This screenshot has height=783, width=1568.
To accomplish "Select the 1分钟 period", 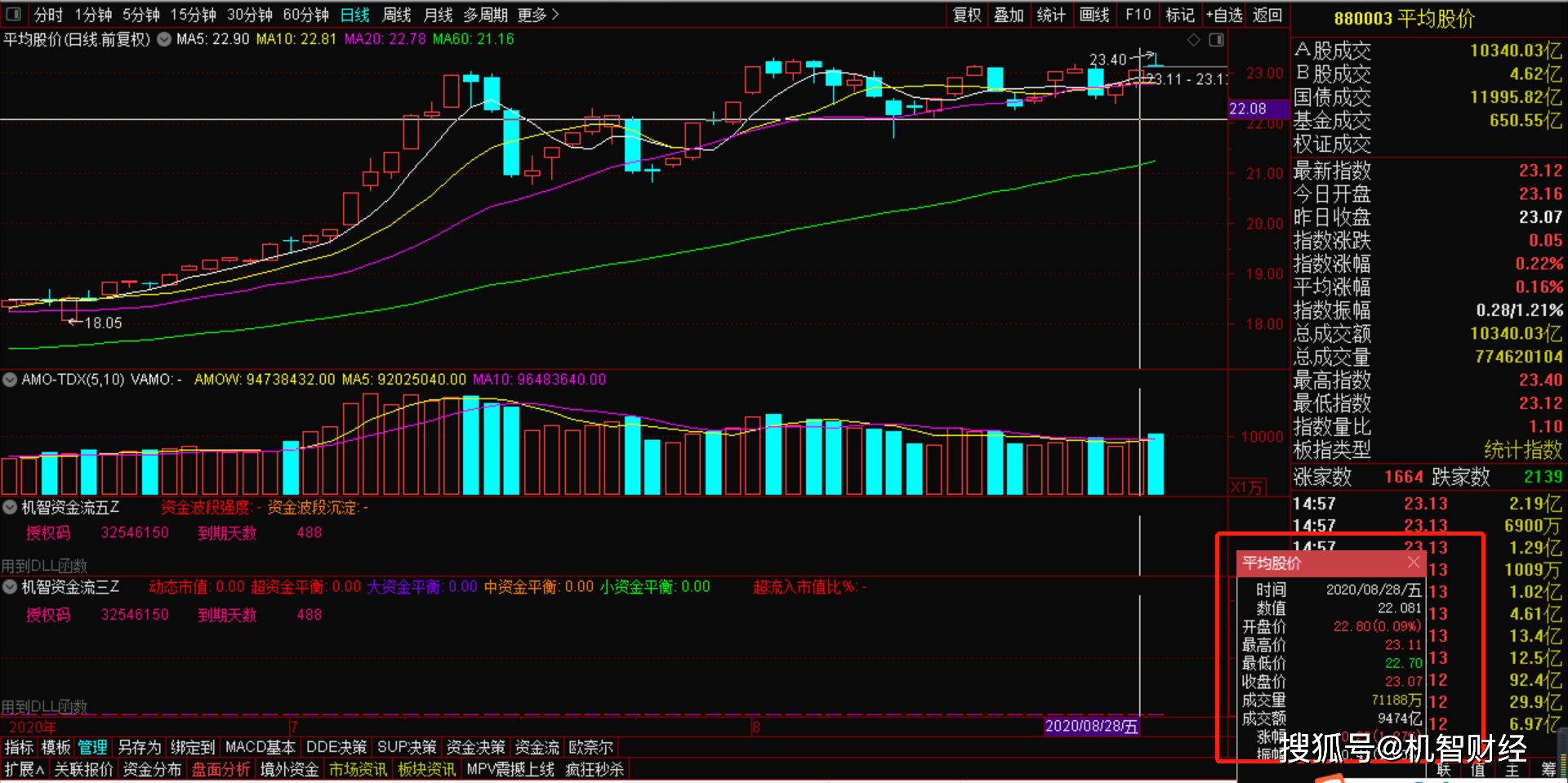I will click(93, 15).
